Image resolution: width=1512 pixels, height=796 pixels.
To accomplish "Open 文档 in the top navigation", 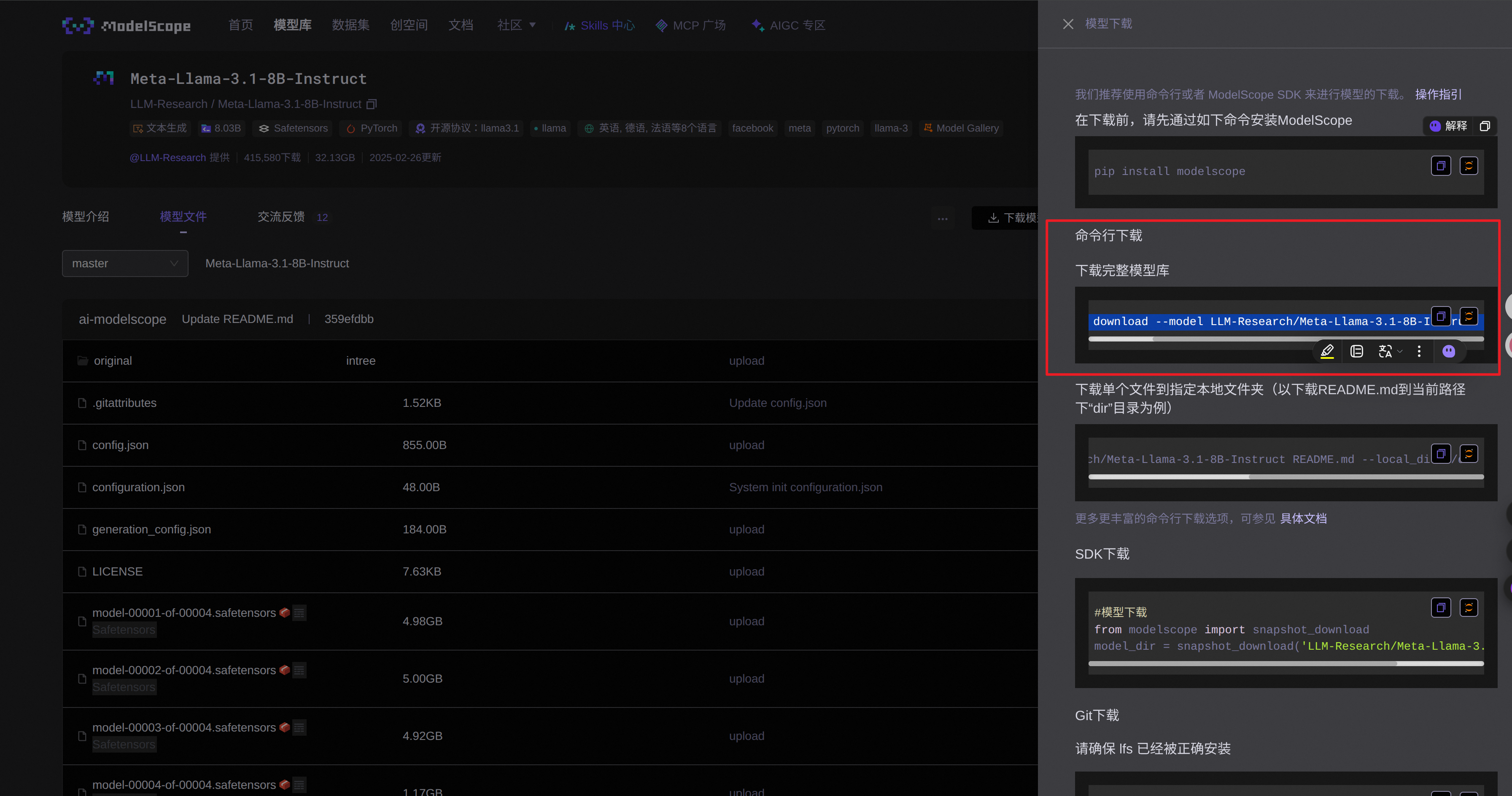I will [x=461, y=25].
